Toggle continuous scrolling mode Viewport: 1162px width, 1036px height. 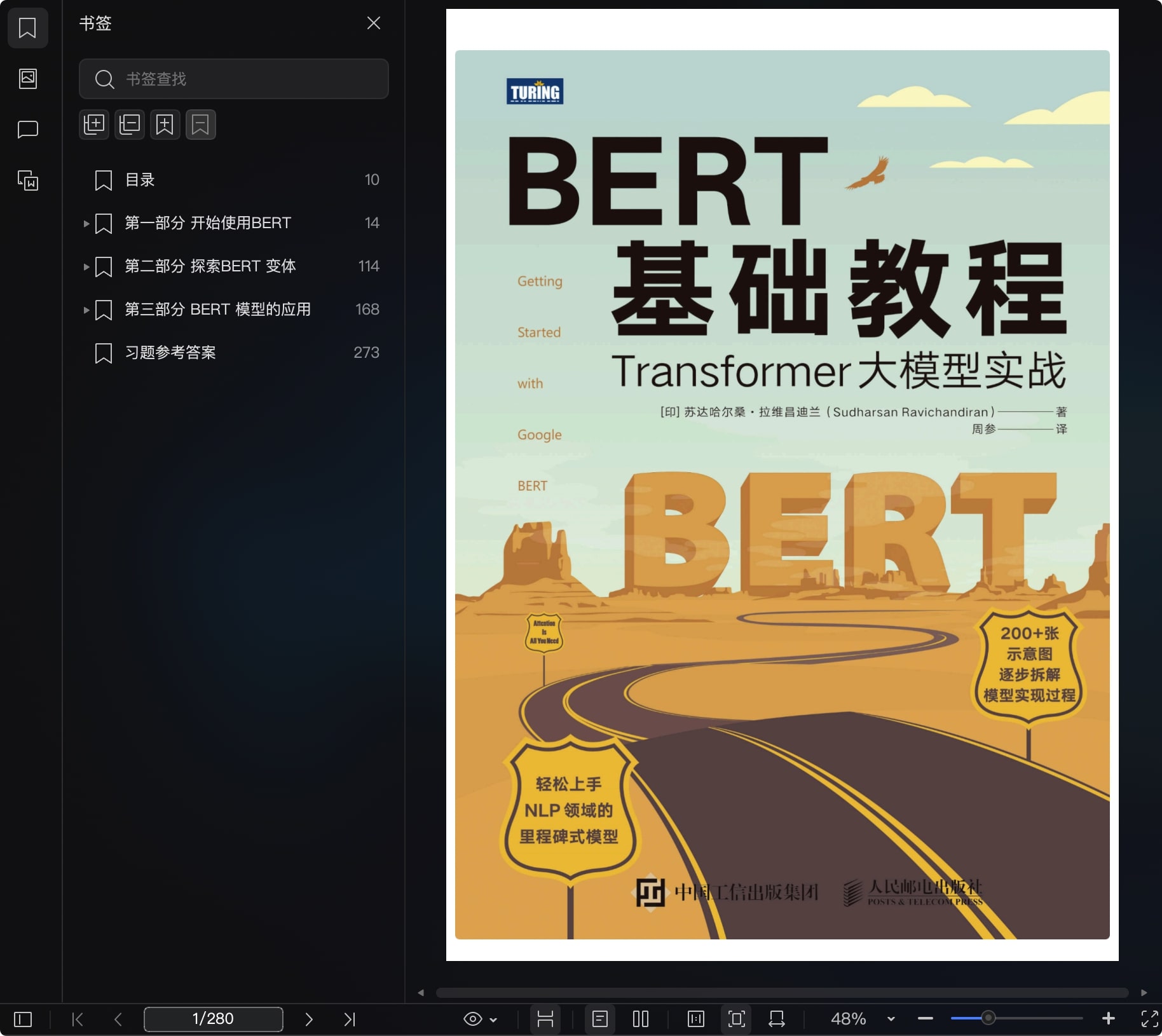click(x=545, y=1019)
